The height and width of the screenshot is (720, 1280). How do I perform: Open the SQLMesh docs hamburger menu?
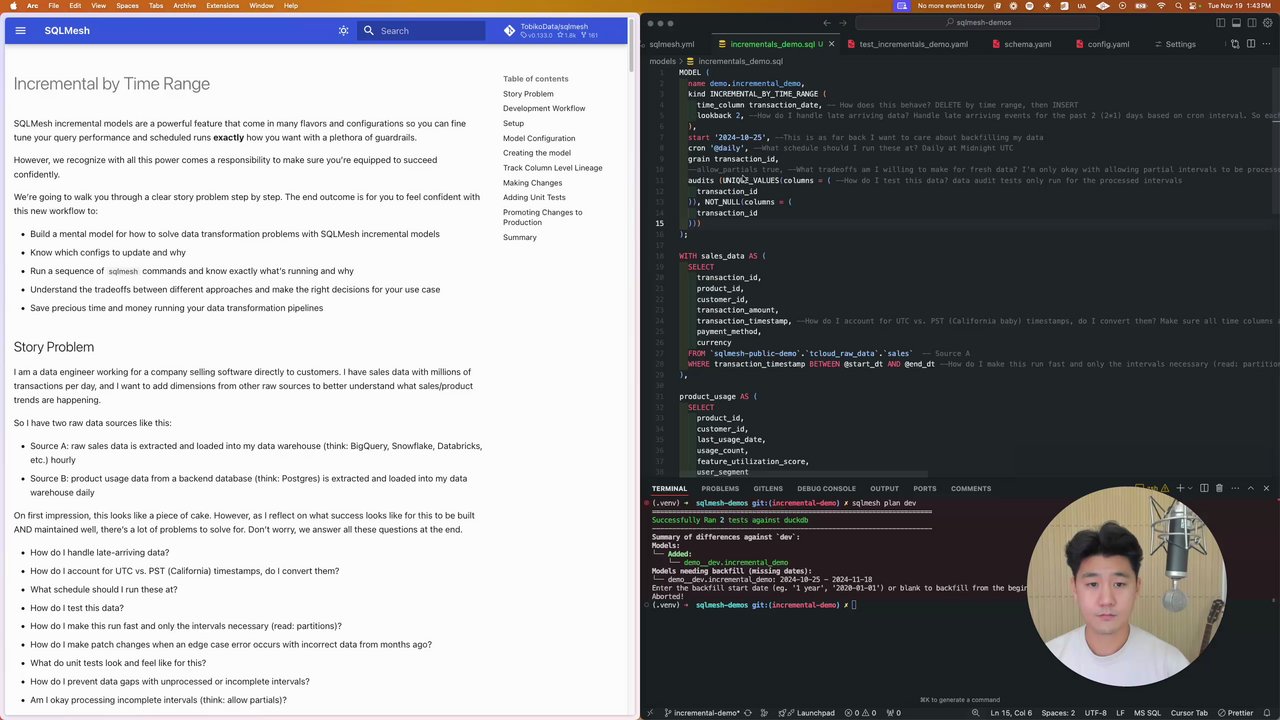(x=20, y=31)
